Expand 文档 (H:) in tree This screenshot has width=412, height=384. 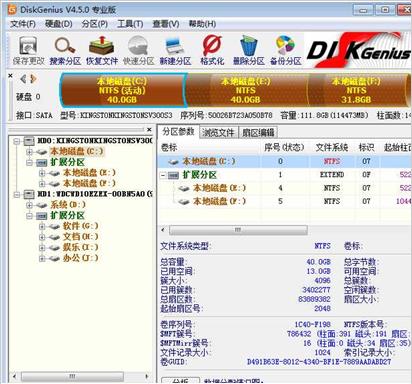[x=42, y=237]
